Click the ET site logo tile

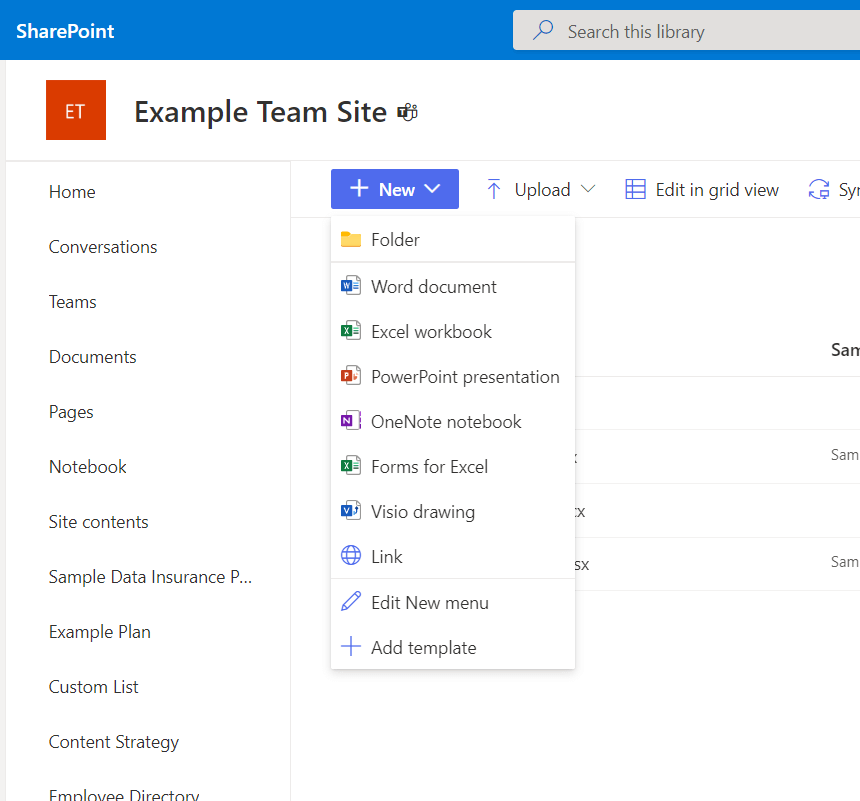click(76, 110)
